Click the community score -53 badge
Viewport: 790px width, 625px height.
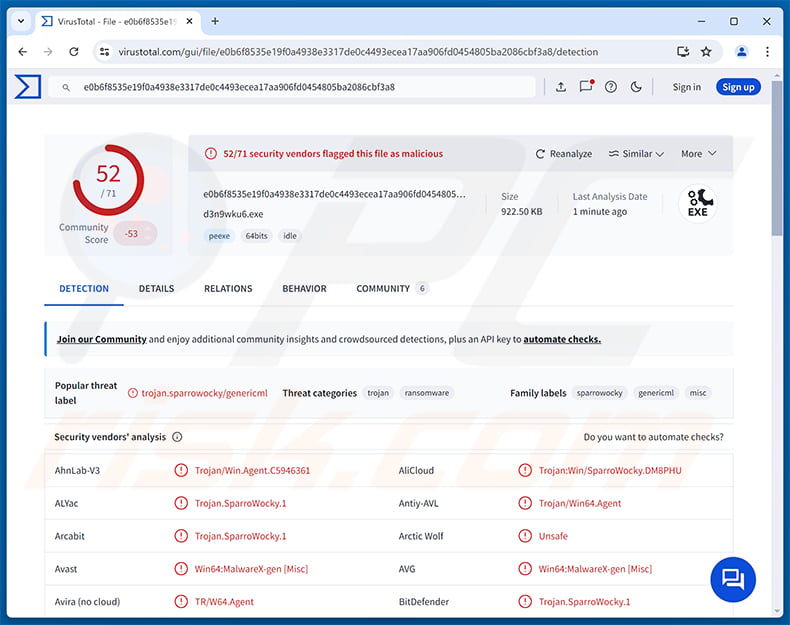[x=136, y=234]
